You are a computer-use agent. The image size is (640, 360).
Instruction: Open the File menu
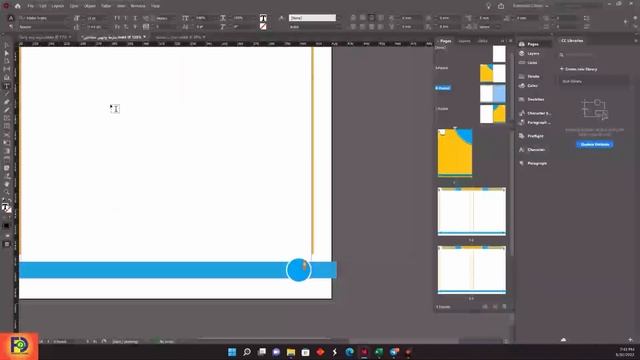[x=31, y=6]
